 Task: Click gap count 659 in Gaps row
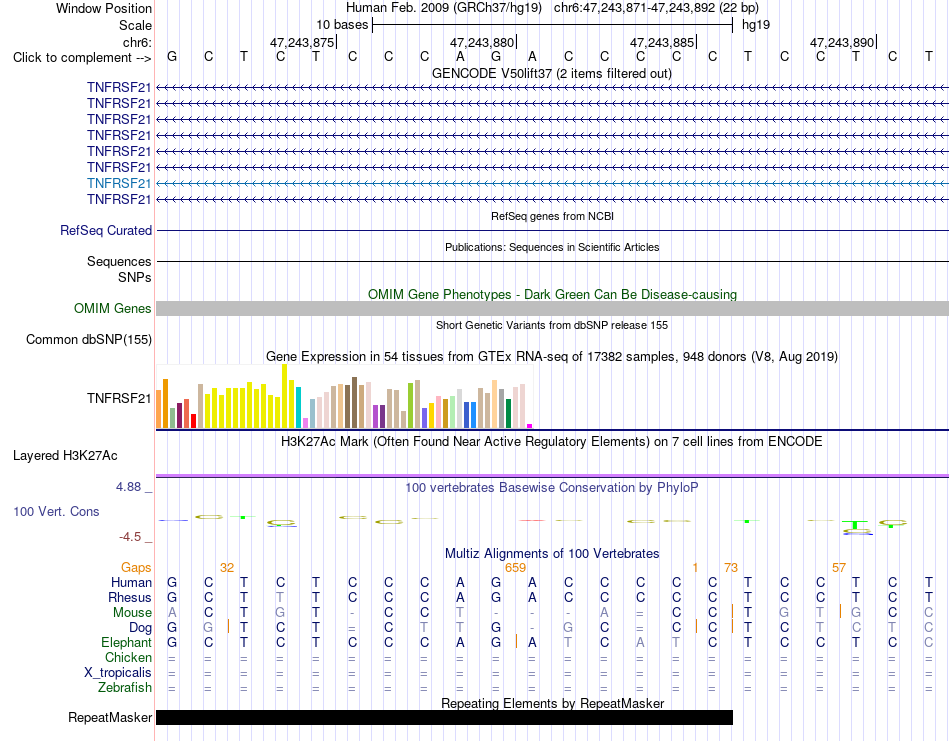click(515, 568)
